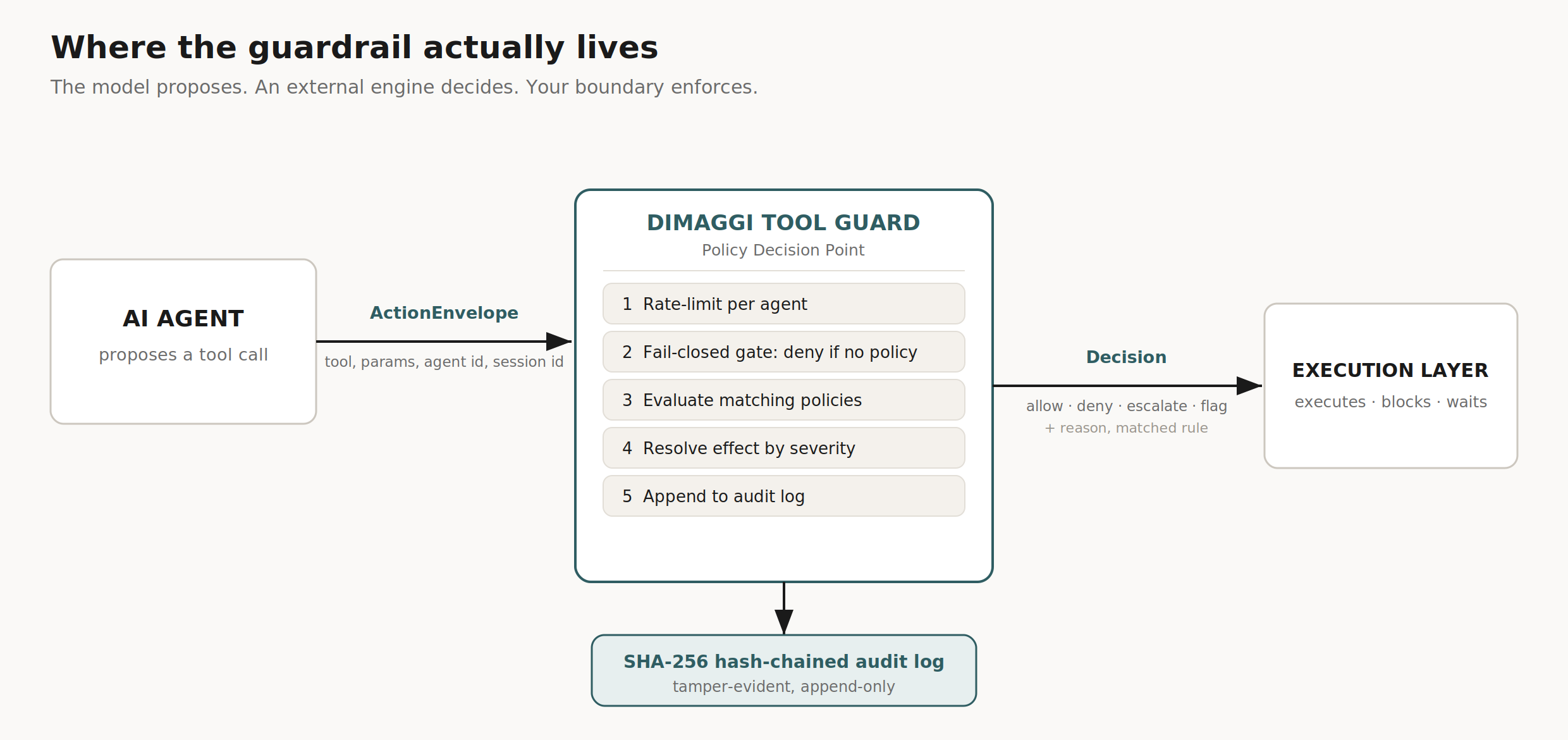
Task: Open the SHA-256 hash-chained audit log box
Action: pos(784,670)
